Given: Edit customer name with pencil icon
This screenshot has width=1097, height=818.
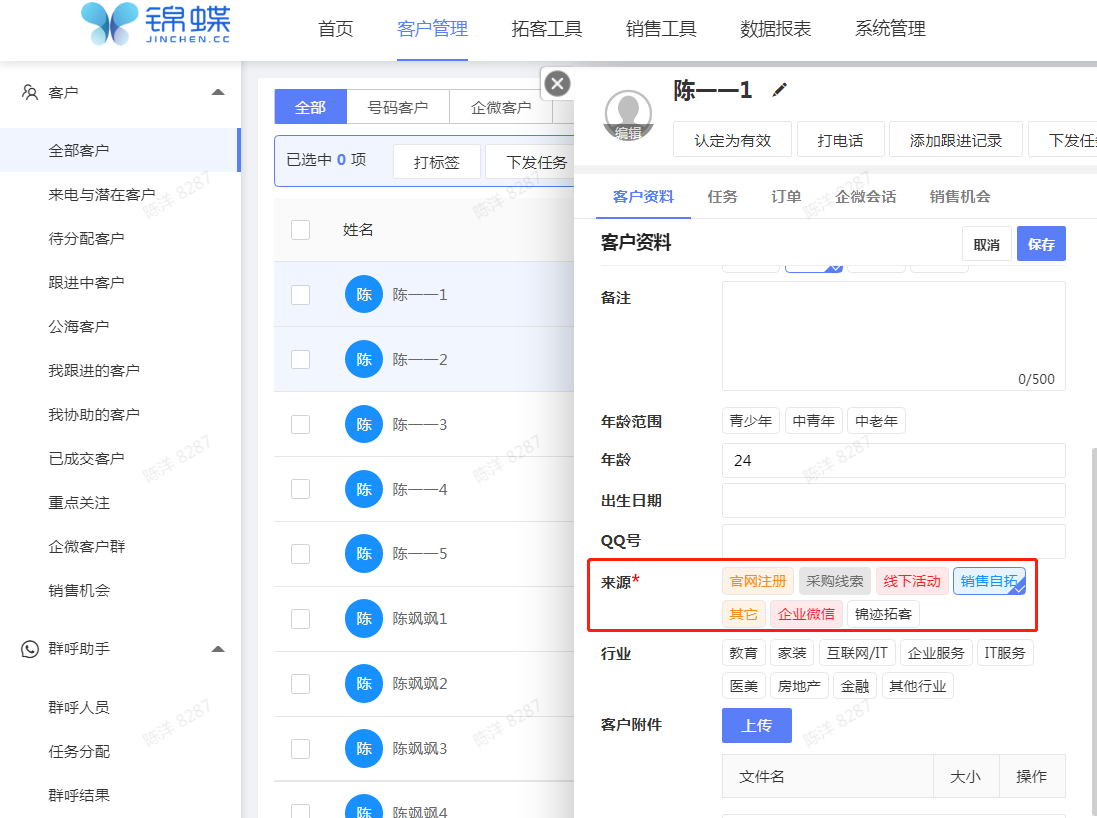Looking at the screenshot, I should [x=779, y=90].
